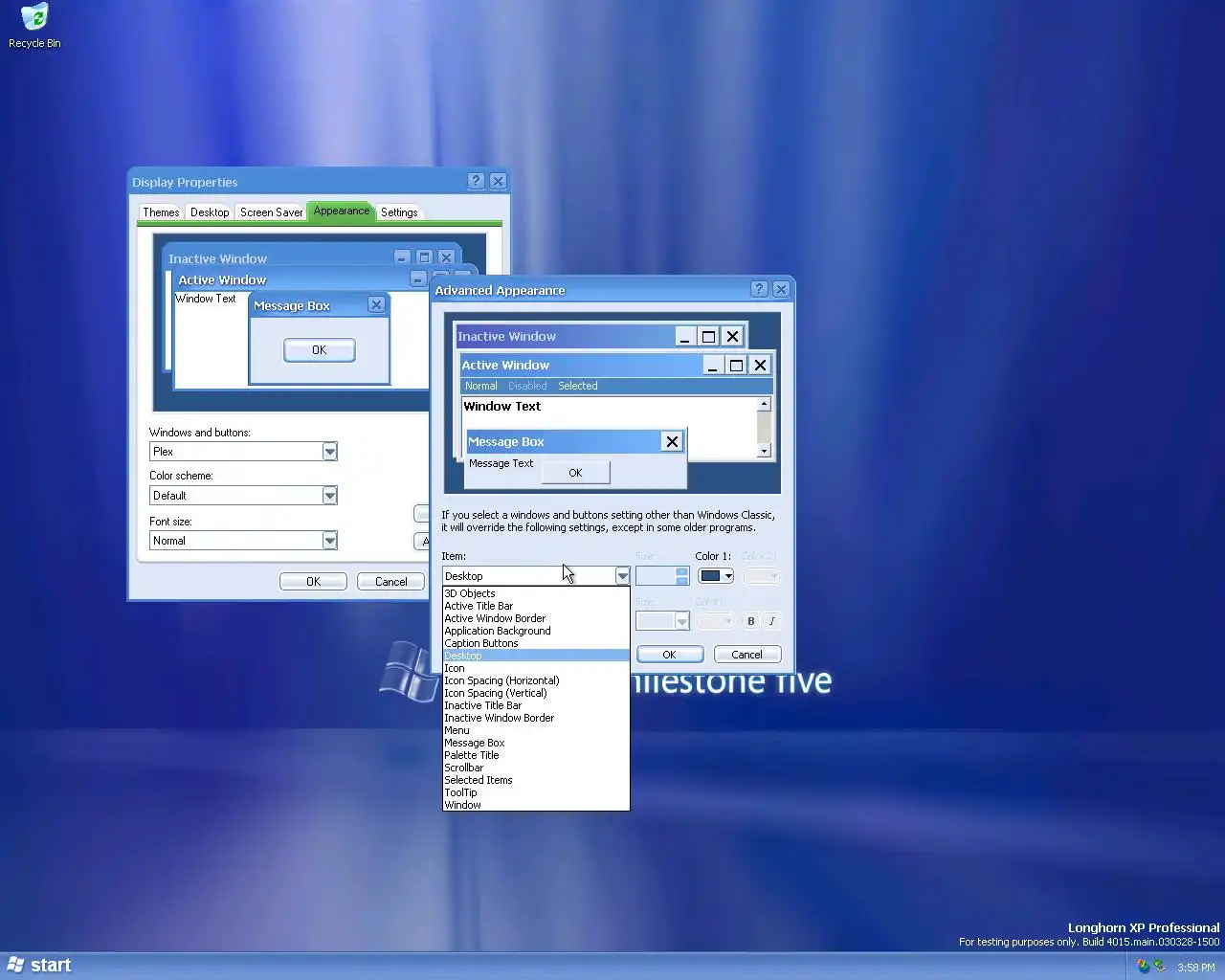Viewport: 1225px width, 980px height.
Task: Toggle the Italic font button
Action: tap(772, 621)
